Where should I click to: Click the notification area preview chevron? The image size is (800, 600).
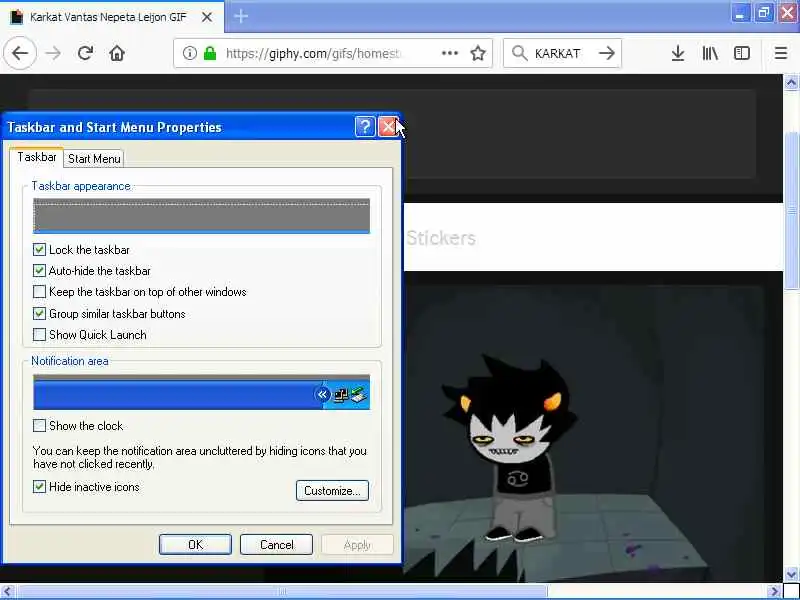pyautogui.click(x=322, y=394)
